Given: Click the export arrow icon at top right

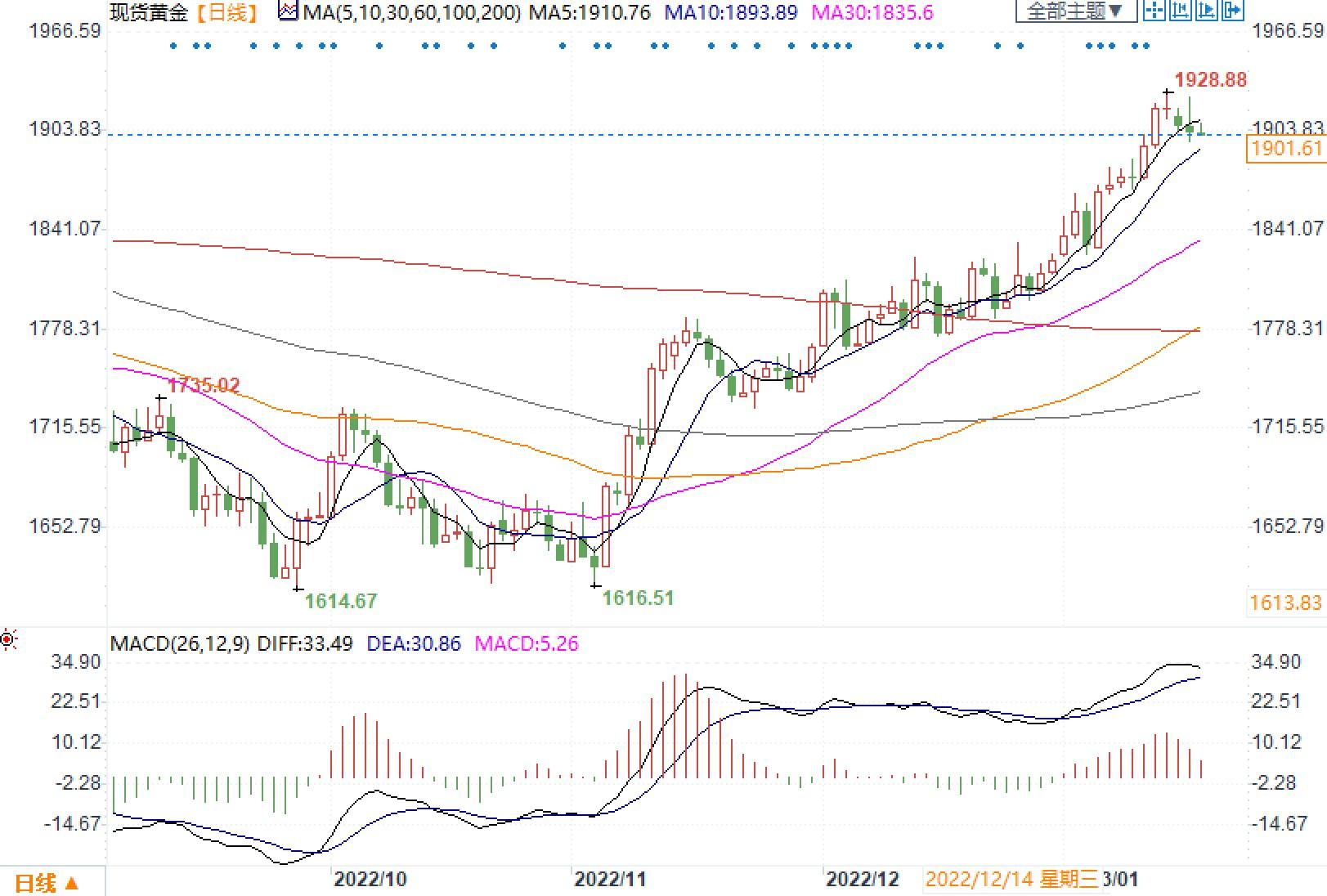Looking at the screenshot, I should 1232,11.
